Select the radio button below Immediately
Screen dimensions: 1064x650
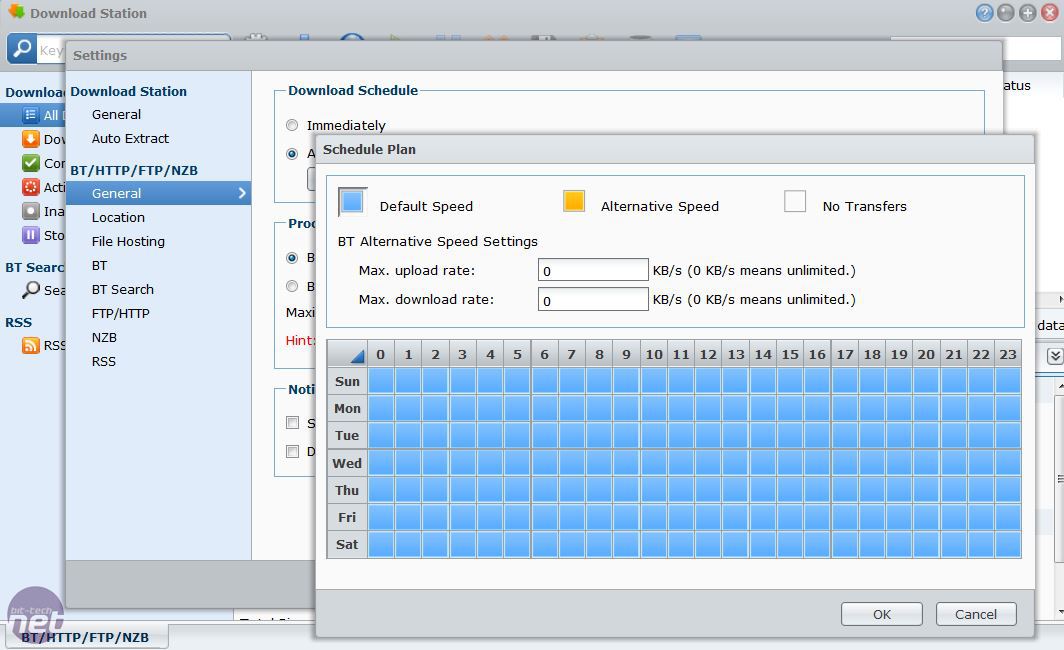point(292,154)
